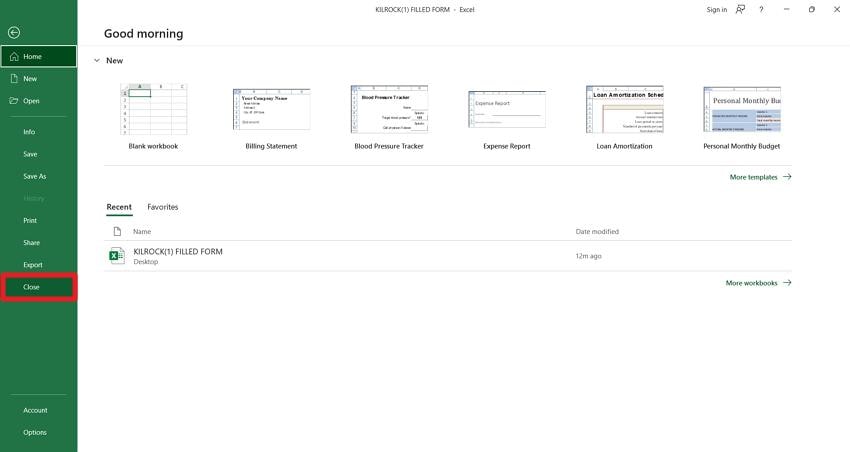Click the document icon in the file list header
Image resolution: width=850 pixels, height=452 pixels.
117,231
